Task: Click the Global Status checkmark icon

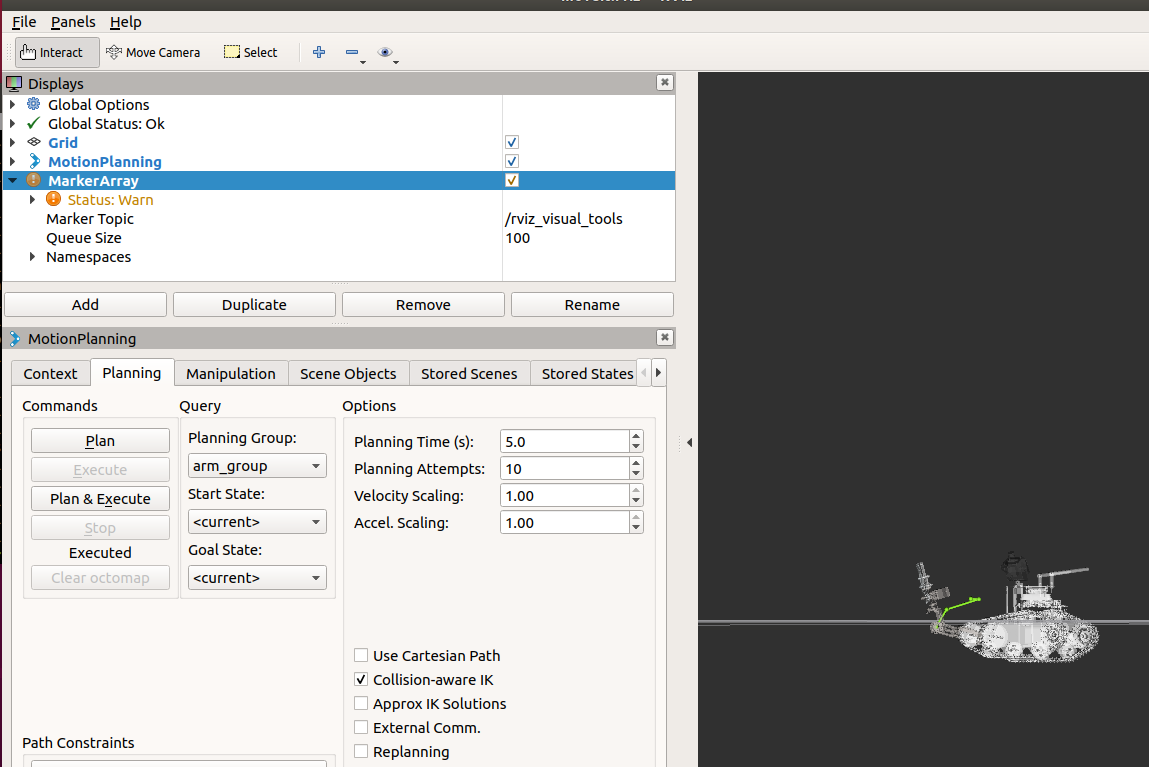Action: (34, 124)
